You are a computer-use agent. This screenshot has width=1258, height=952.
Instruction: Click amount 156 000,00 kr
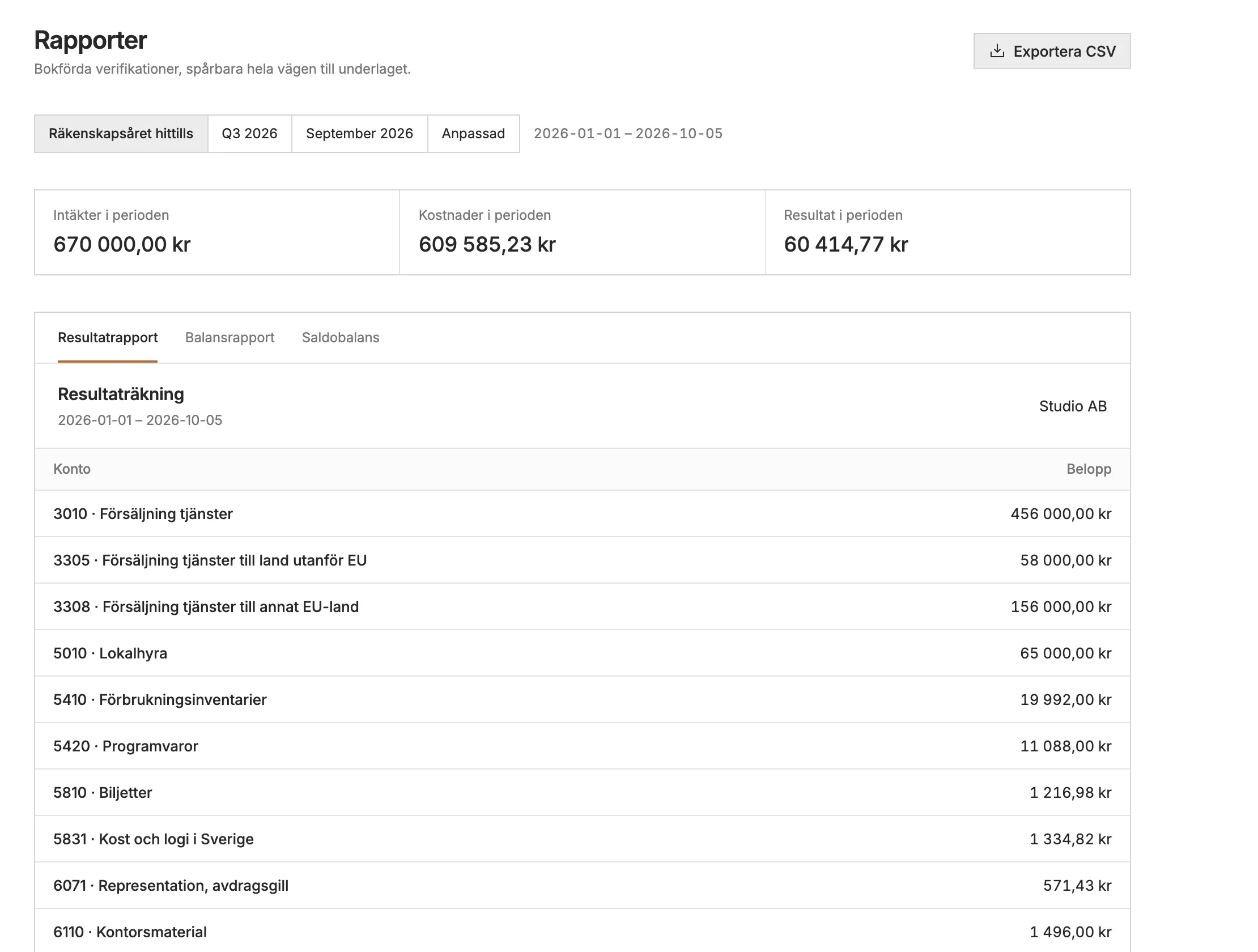click(1061, 607)
